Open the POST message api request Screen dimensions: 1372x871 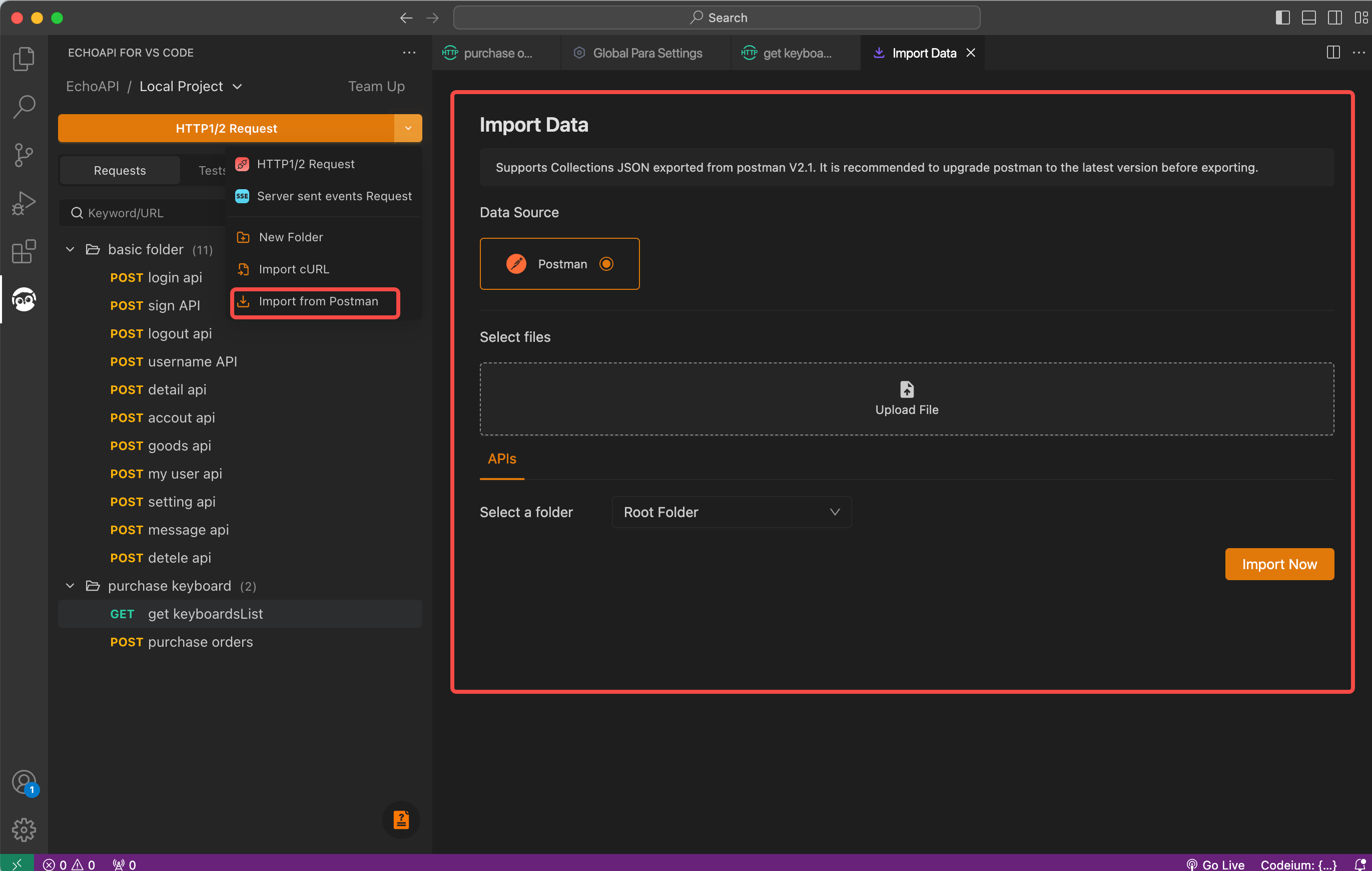pos(239,530)
